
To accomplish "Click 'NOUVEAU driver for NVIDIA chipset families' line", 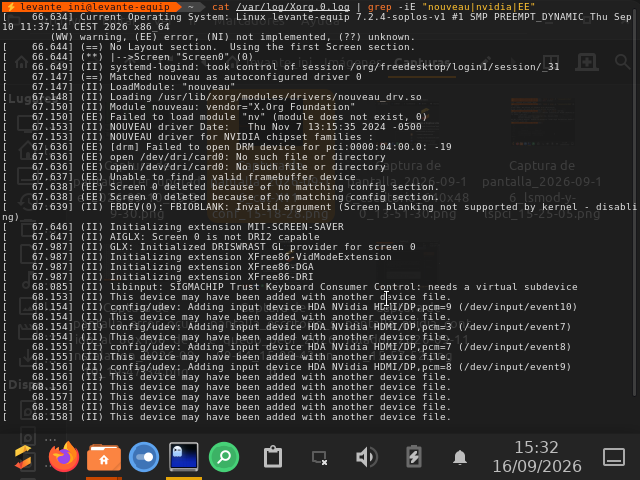I will point(188,137).
